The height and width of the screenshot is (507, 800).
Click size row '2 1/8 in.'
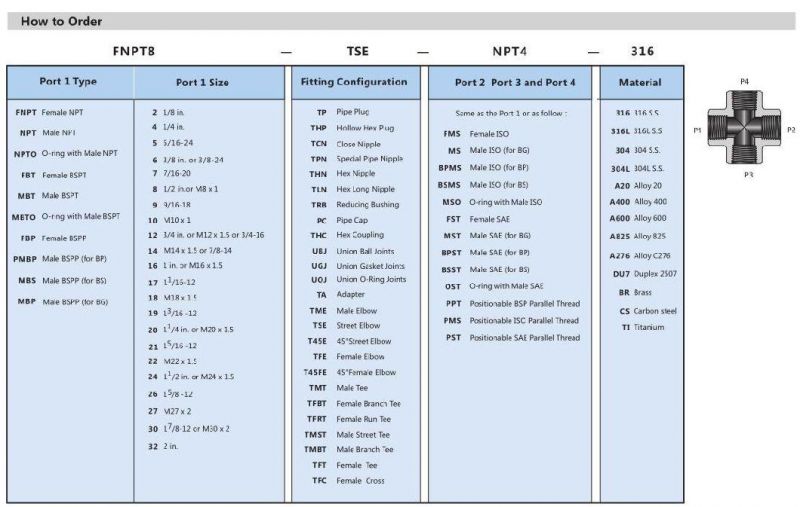168,112
